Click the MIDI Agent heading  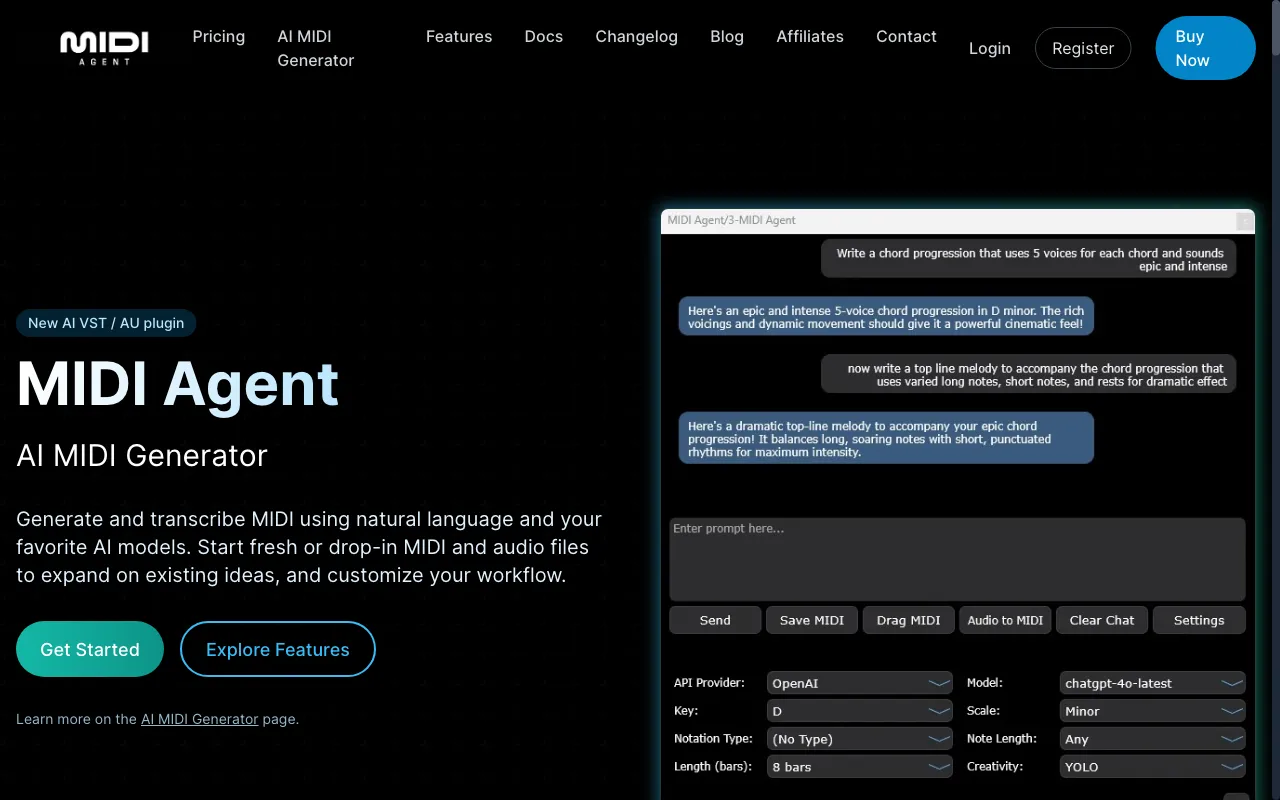click(178, 384)
